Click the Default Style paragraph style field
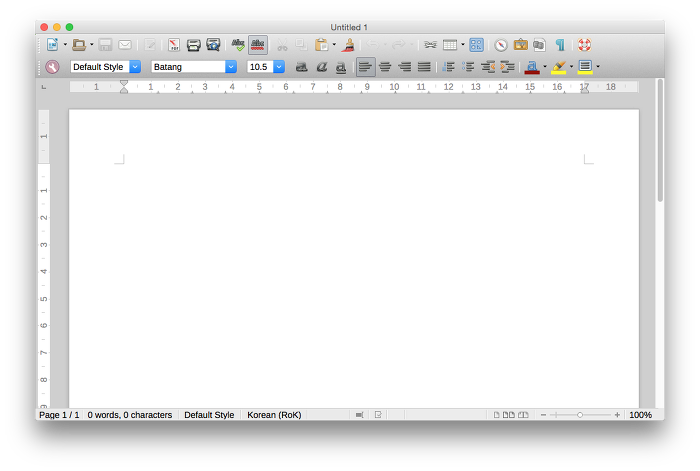This screenshot has height=471, width=700. (100, 67)
